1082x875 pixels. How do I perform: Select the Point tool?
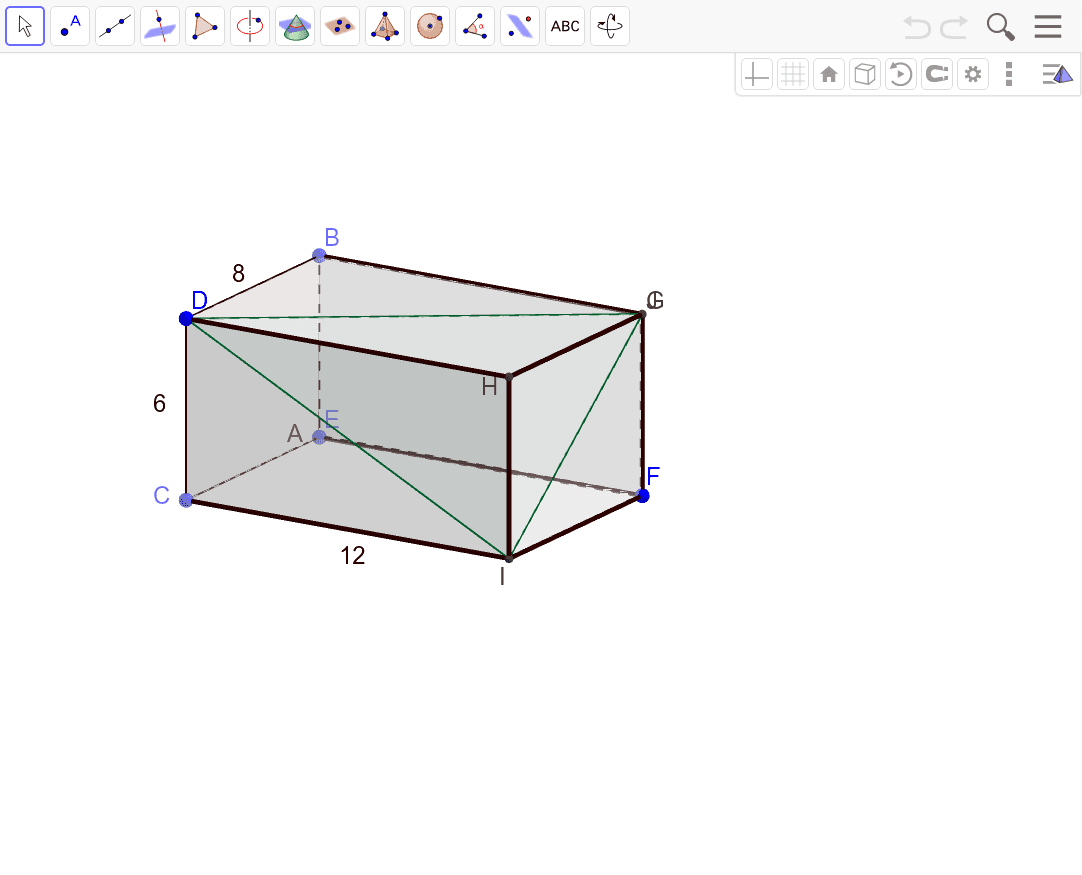click(x=70, y=26)
